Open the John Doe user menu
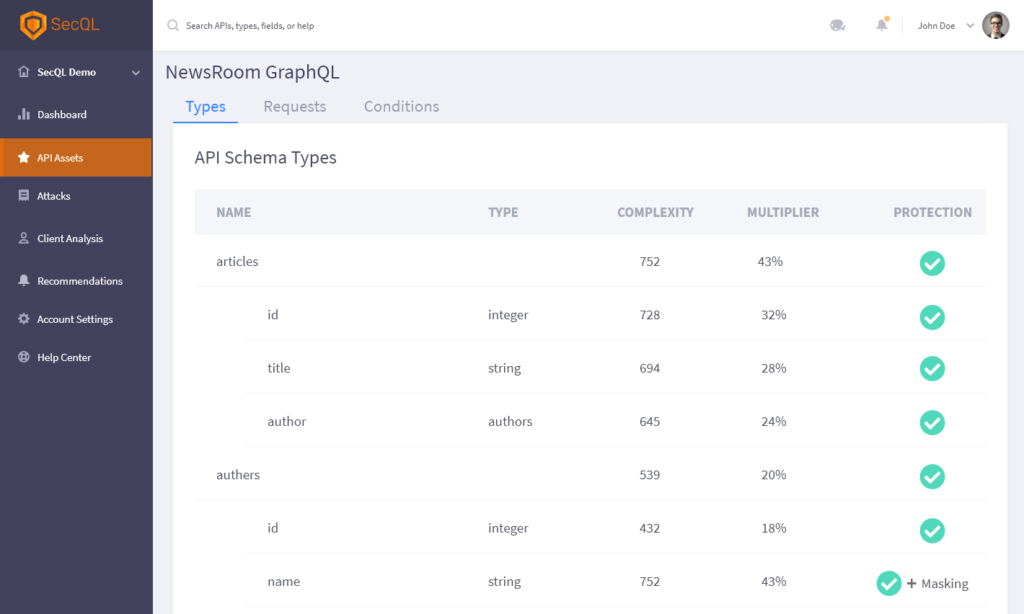 [945, 26]
